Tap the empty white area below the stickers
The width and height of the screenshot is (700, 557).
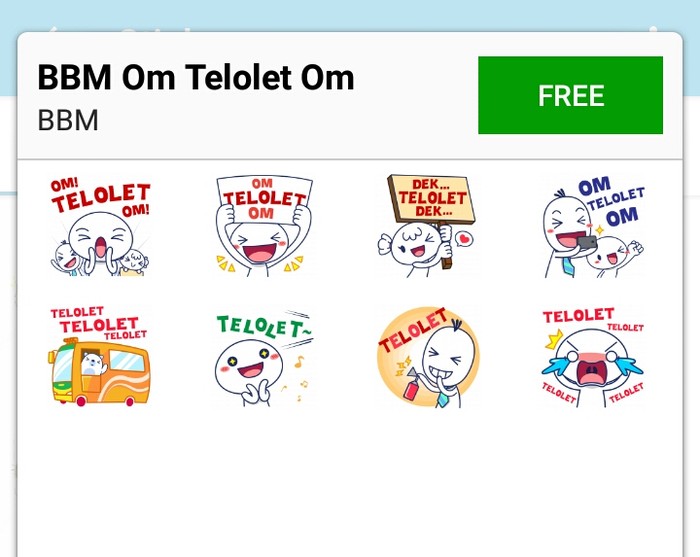(x=350, y=484)
